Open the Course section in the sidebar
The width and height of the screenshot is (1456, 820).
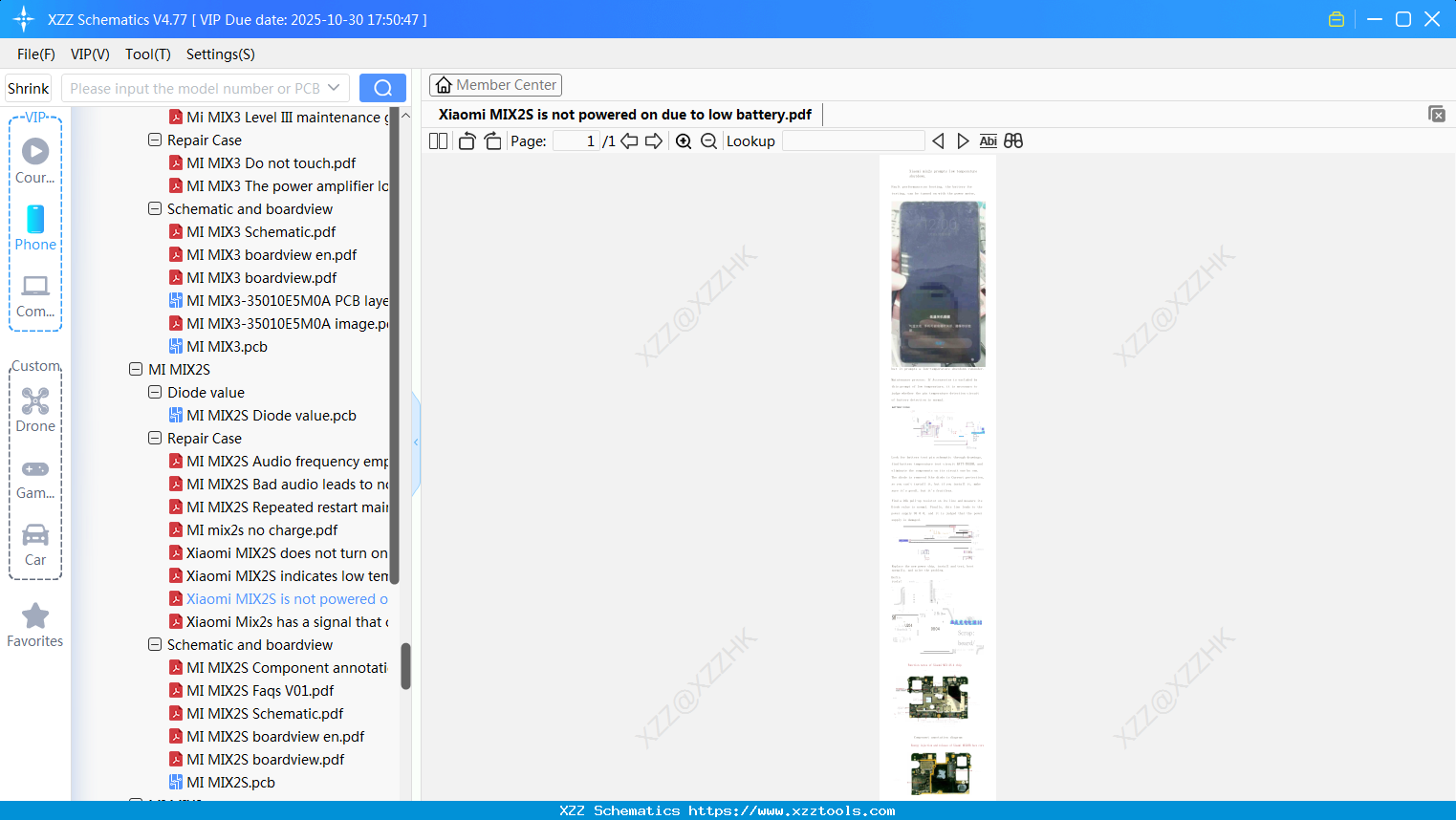tap(35, 161)
